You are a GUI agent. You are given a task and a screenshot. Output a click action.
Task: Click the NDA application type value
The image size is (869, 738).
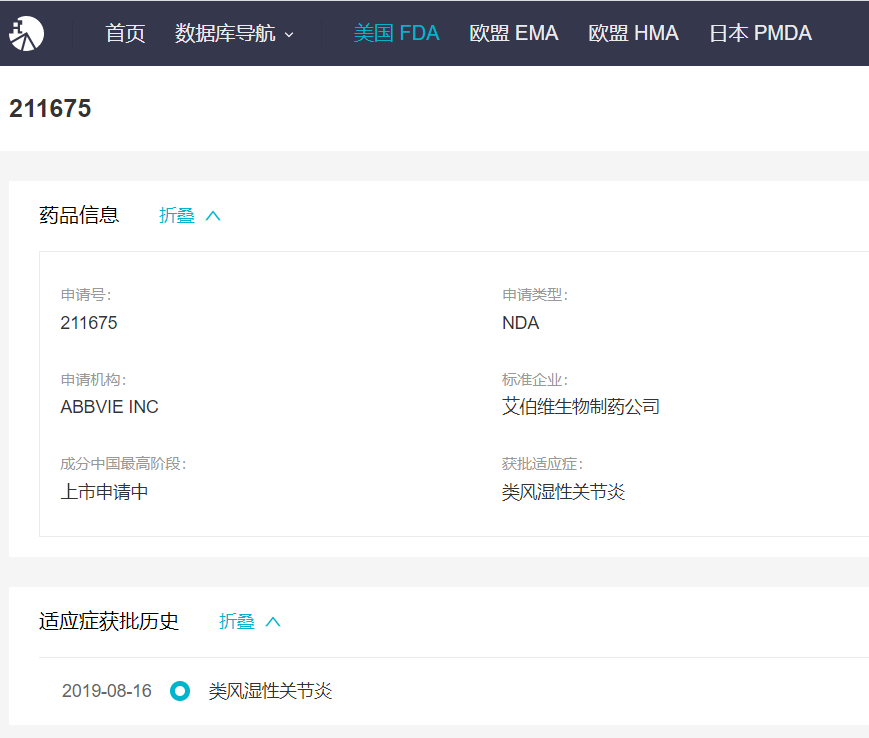click(520, 322)
